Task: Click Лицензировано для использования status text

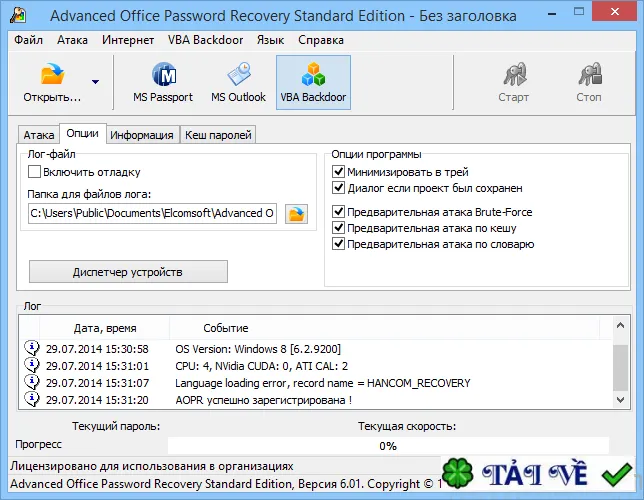Action: click(x=152, y=466)
